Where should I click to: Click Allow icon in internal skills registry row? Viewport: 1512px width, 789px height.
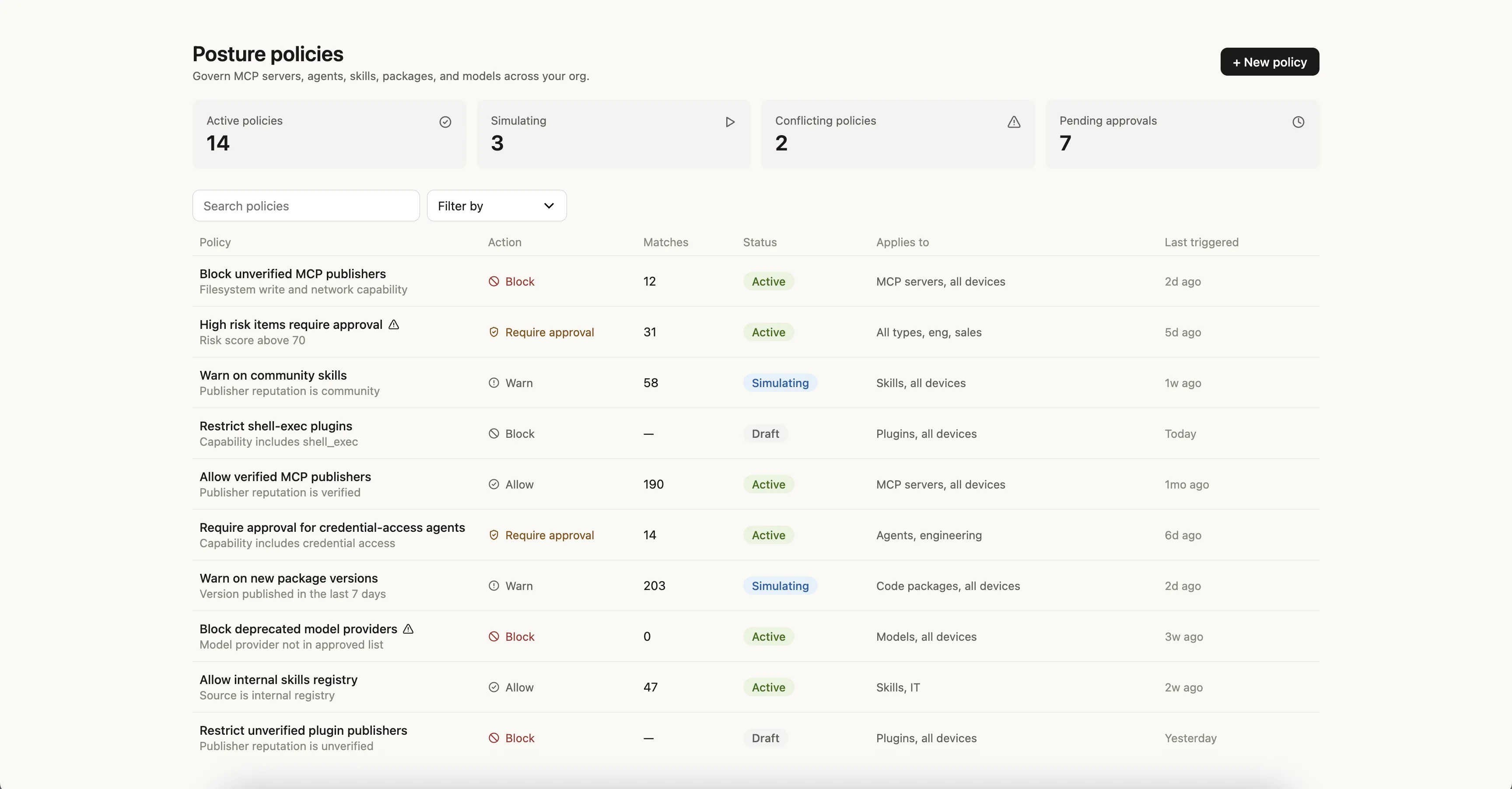(493, 688)
